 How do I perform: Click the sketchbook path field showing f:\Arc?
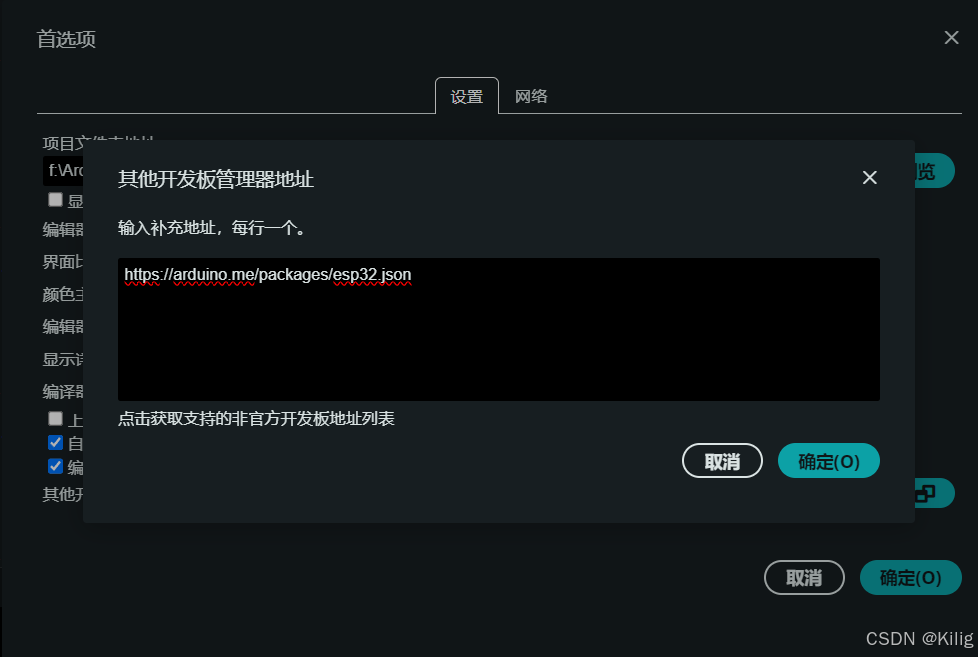(x=63, y=170)
